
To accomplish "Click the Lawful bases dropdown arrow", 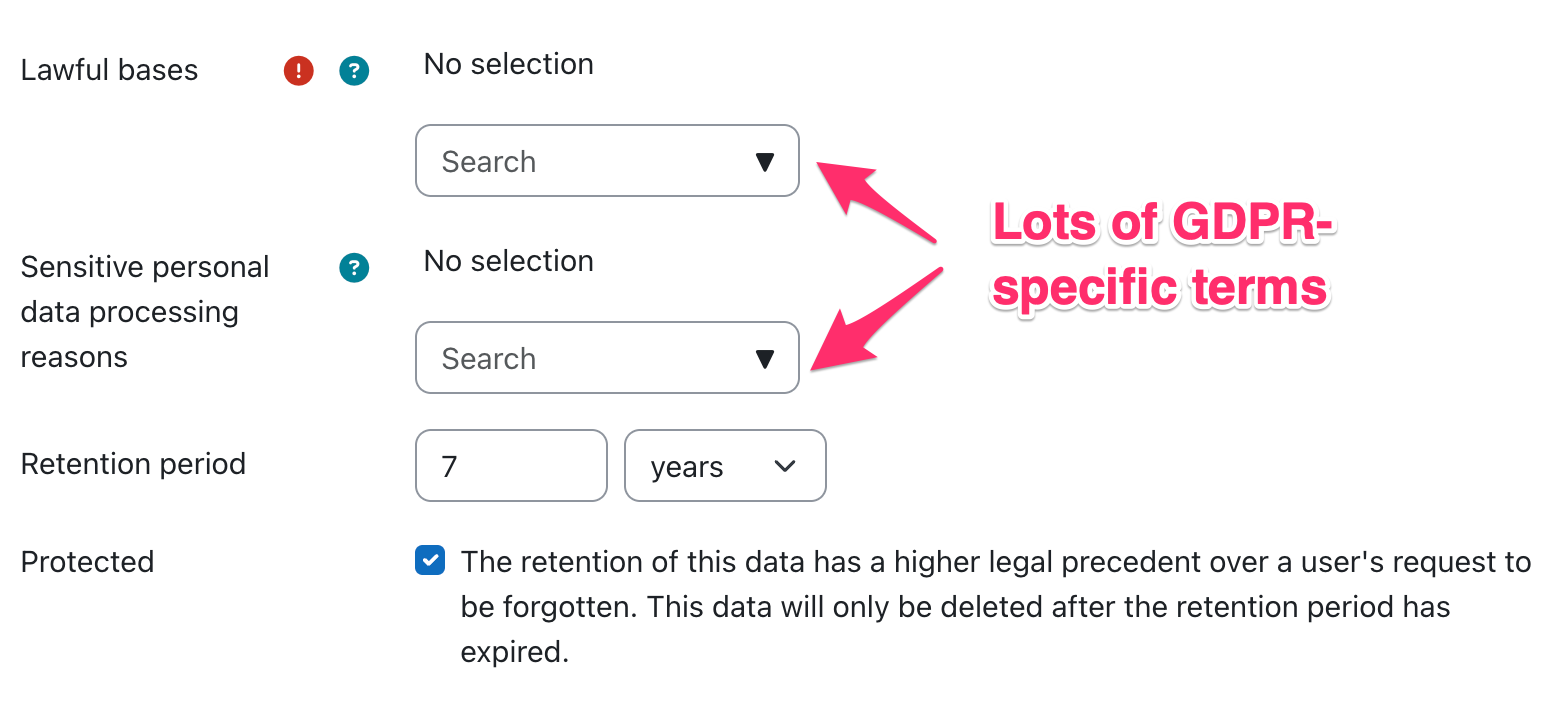I will click(765, 162).
